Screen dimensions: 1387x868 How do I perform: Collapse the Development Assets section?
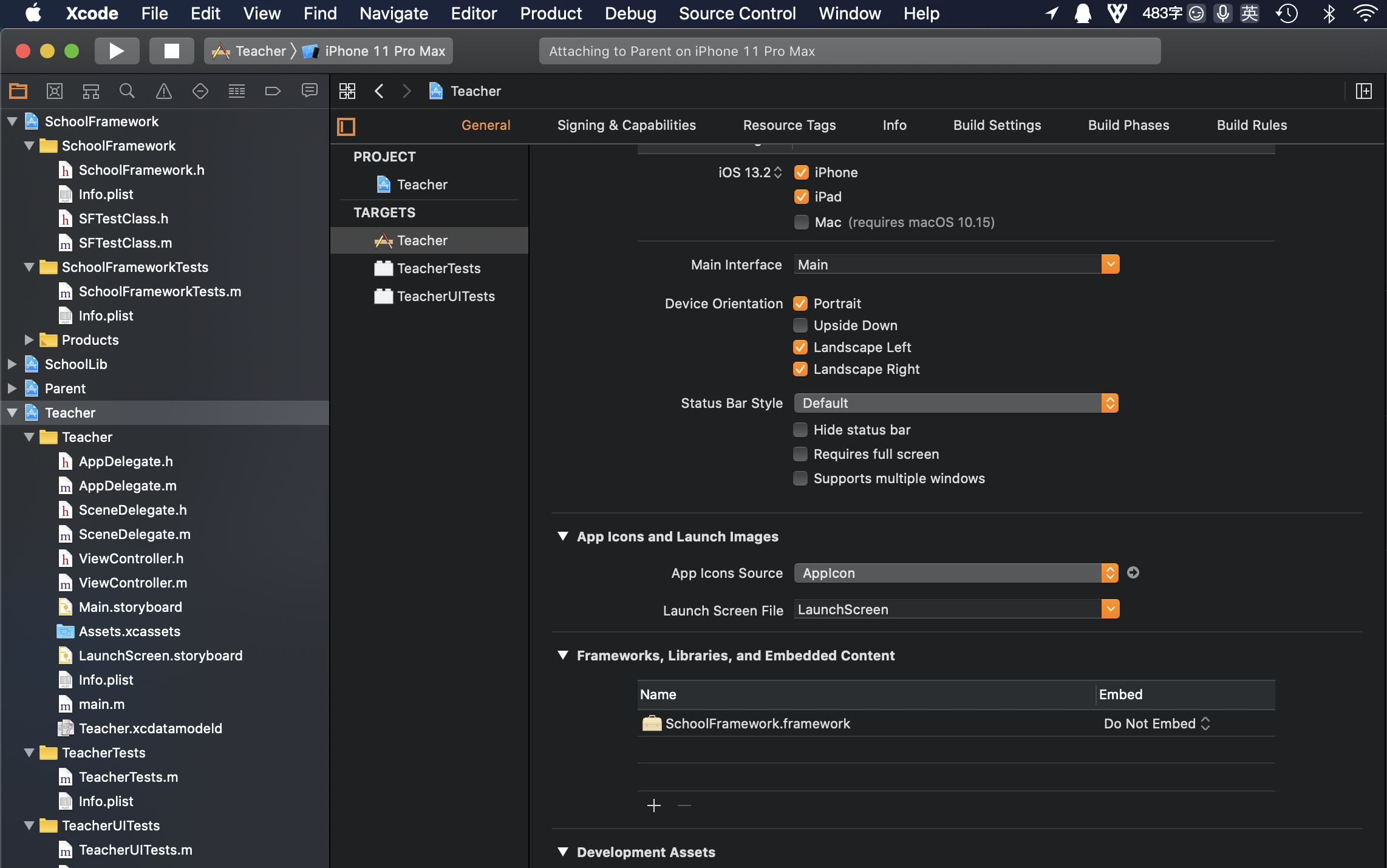pos(563,852)
